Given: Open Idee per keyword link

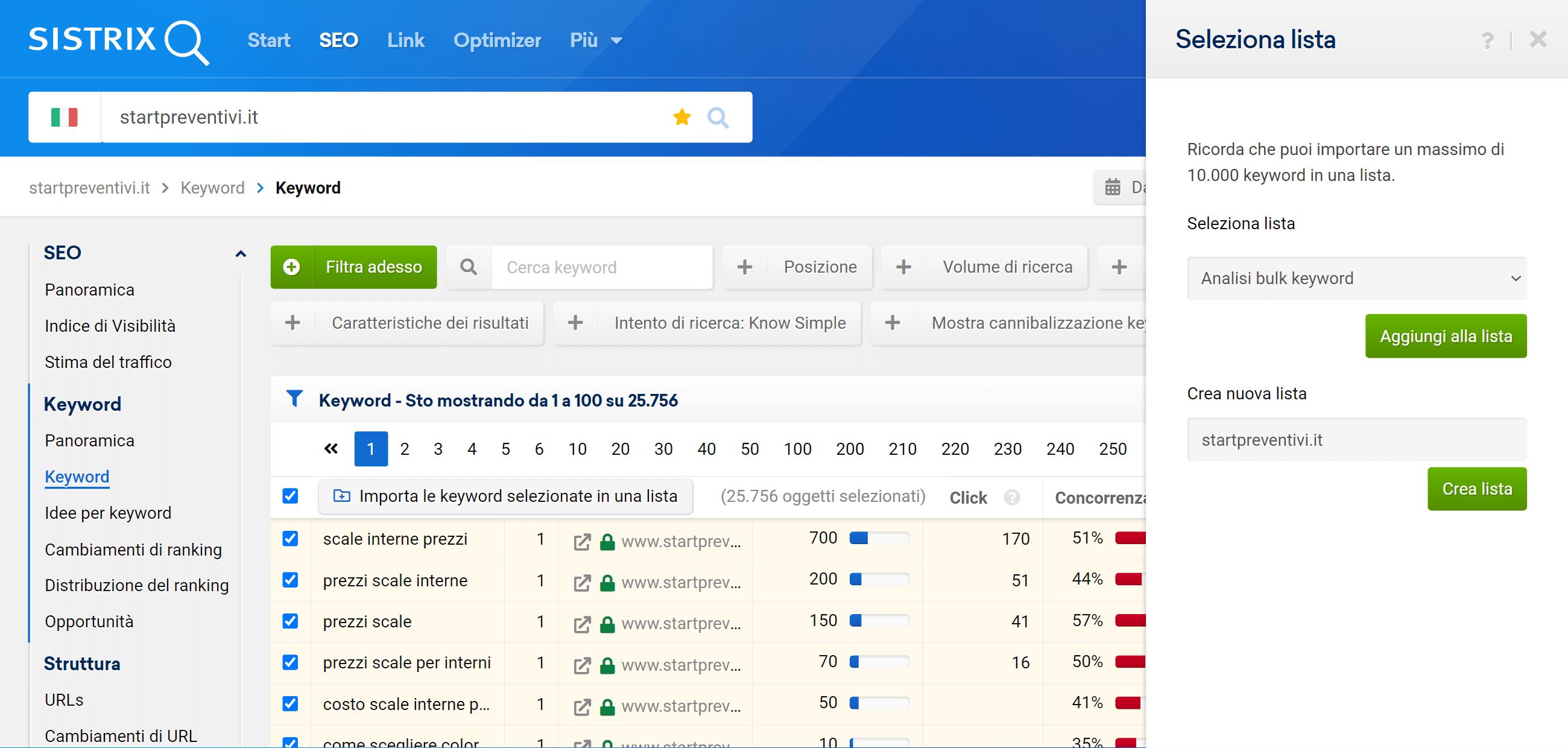Looking at the screenshot, I should tap(108, 513).
